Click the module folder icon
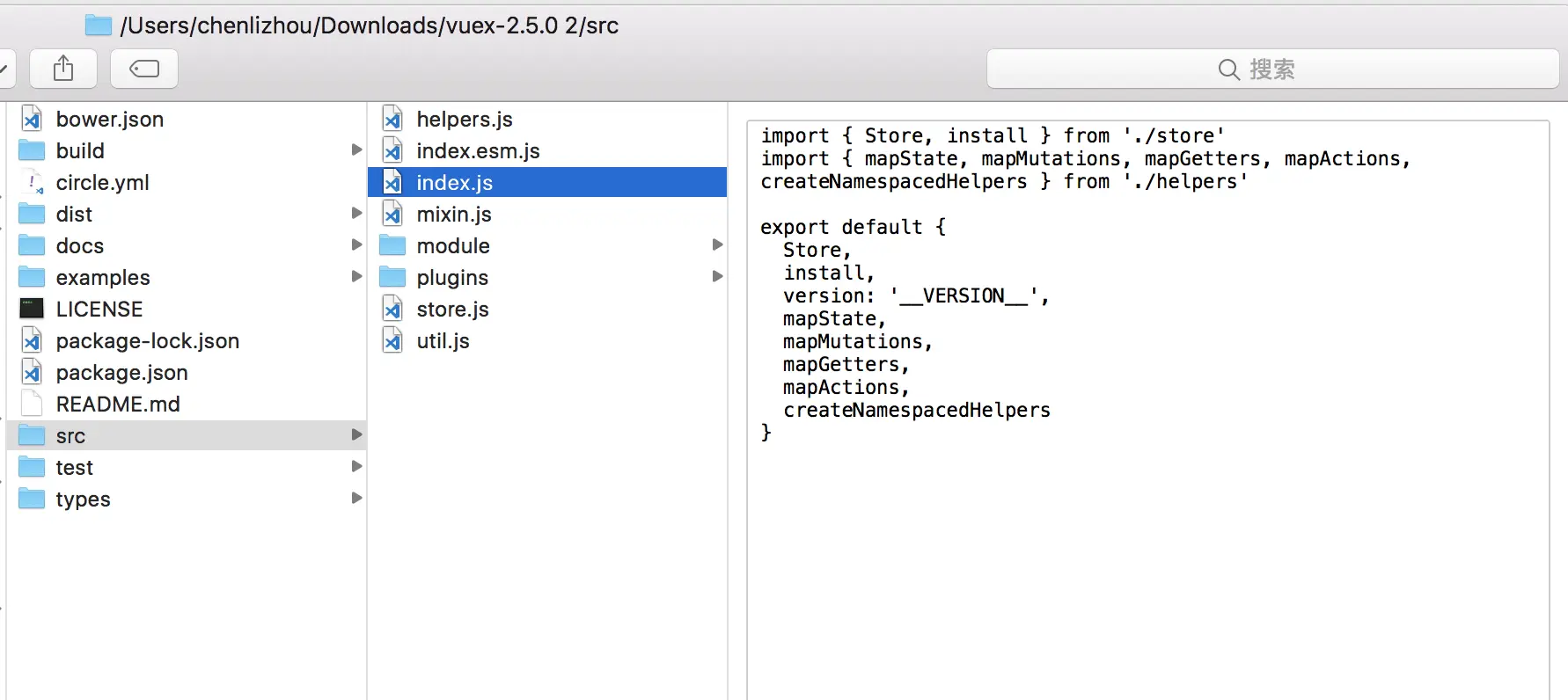The image size is (1568, 700). [392, 245]
